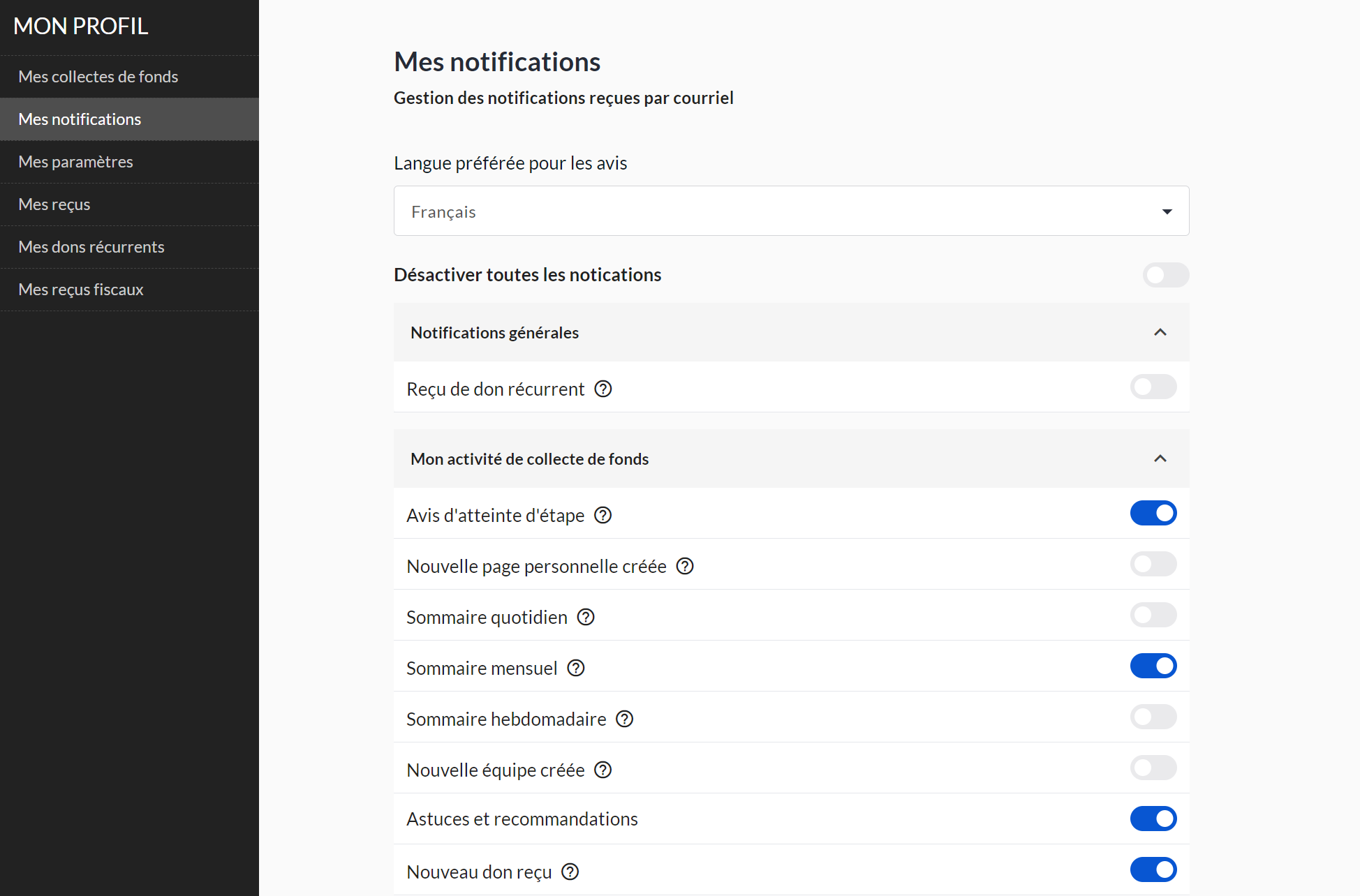Open the Langue préférée dropdown
1360x896 pixels.
pyautogui.click(x=791, y=211)
